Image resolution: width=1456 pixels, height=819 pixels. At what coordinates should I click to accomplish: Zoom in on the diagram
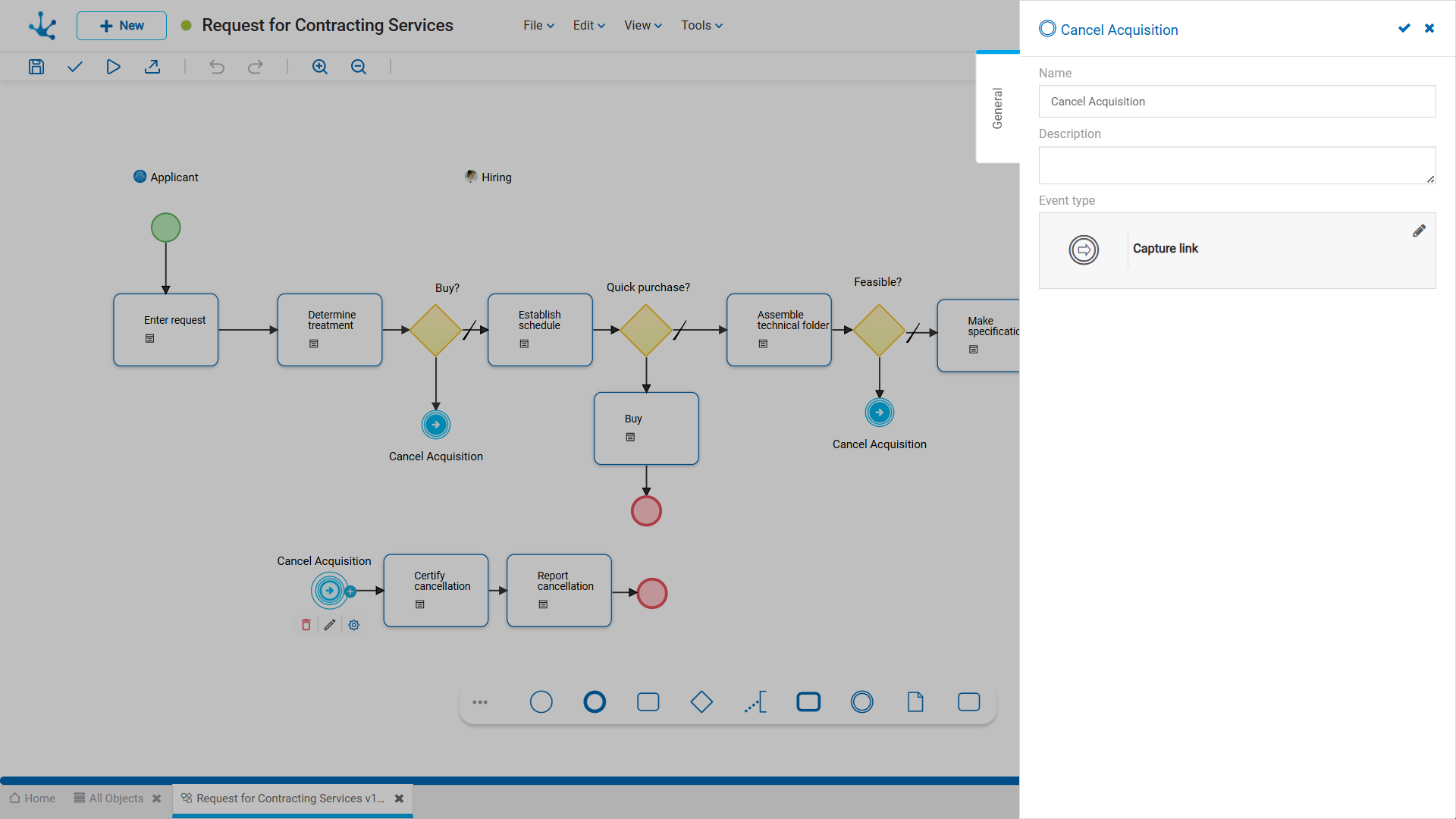point(320,67)
